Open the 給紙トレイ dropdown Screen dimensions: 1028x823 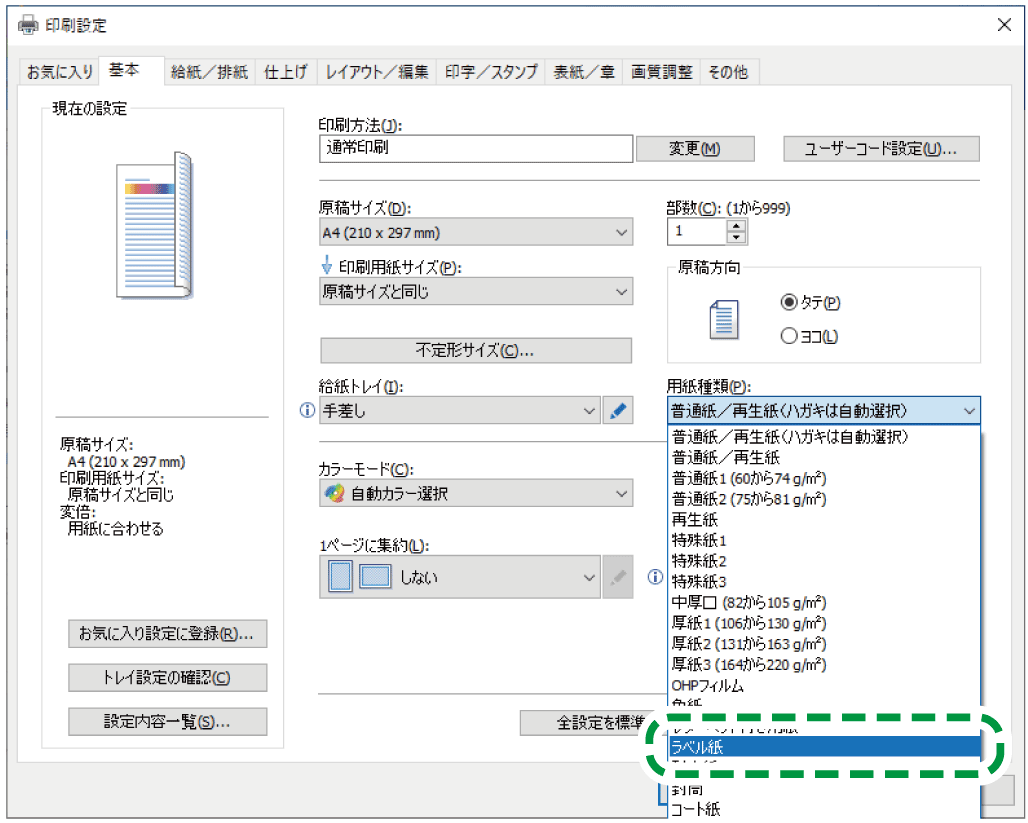coord(460,411)
